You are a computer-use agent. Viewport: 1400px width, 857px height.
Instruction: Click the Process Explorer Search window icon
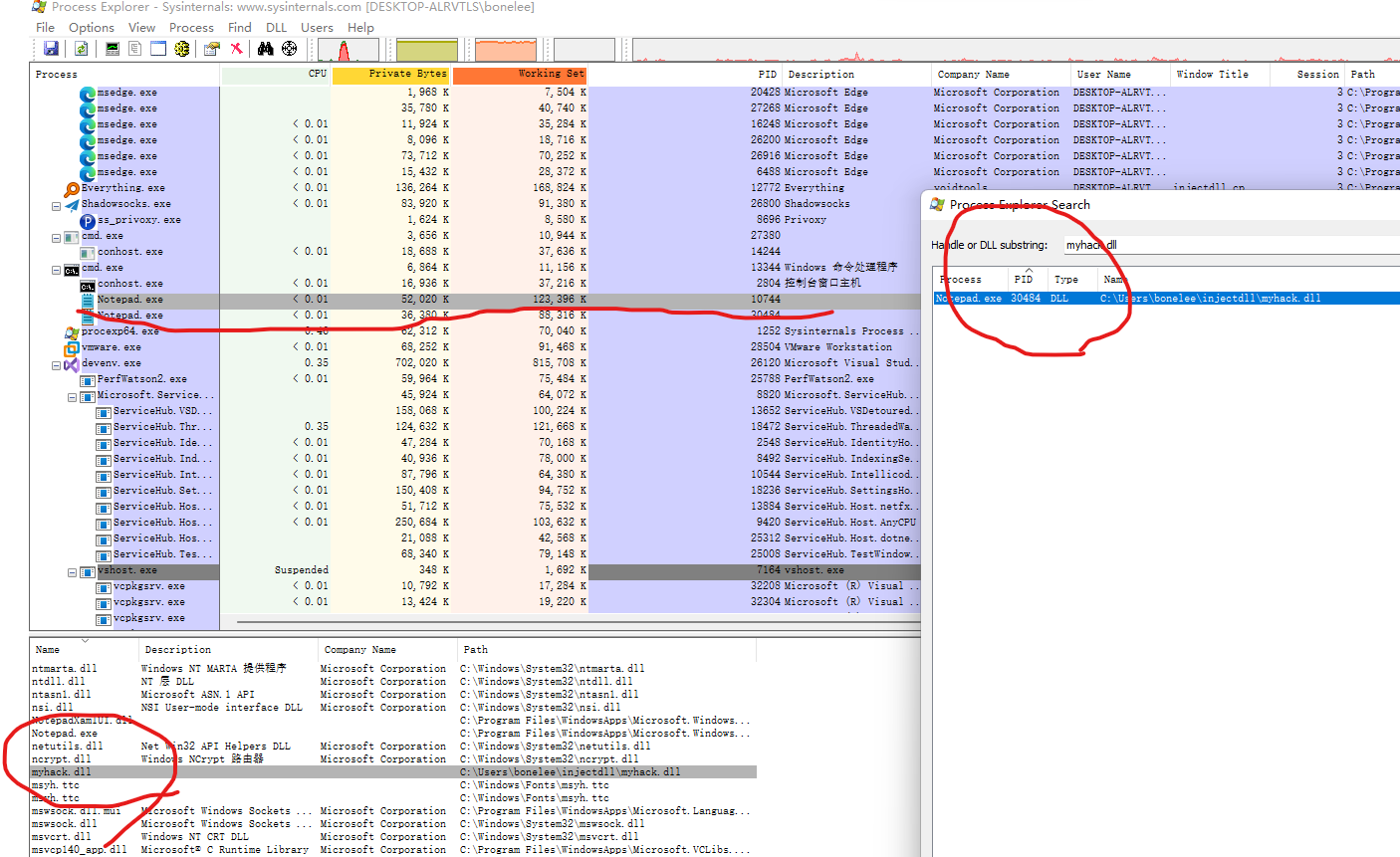pos(937,204)
